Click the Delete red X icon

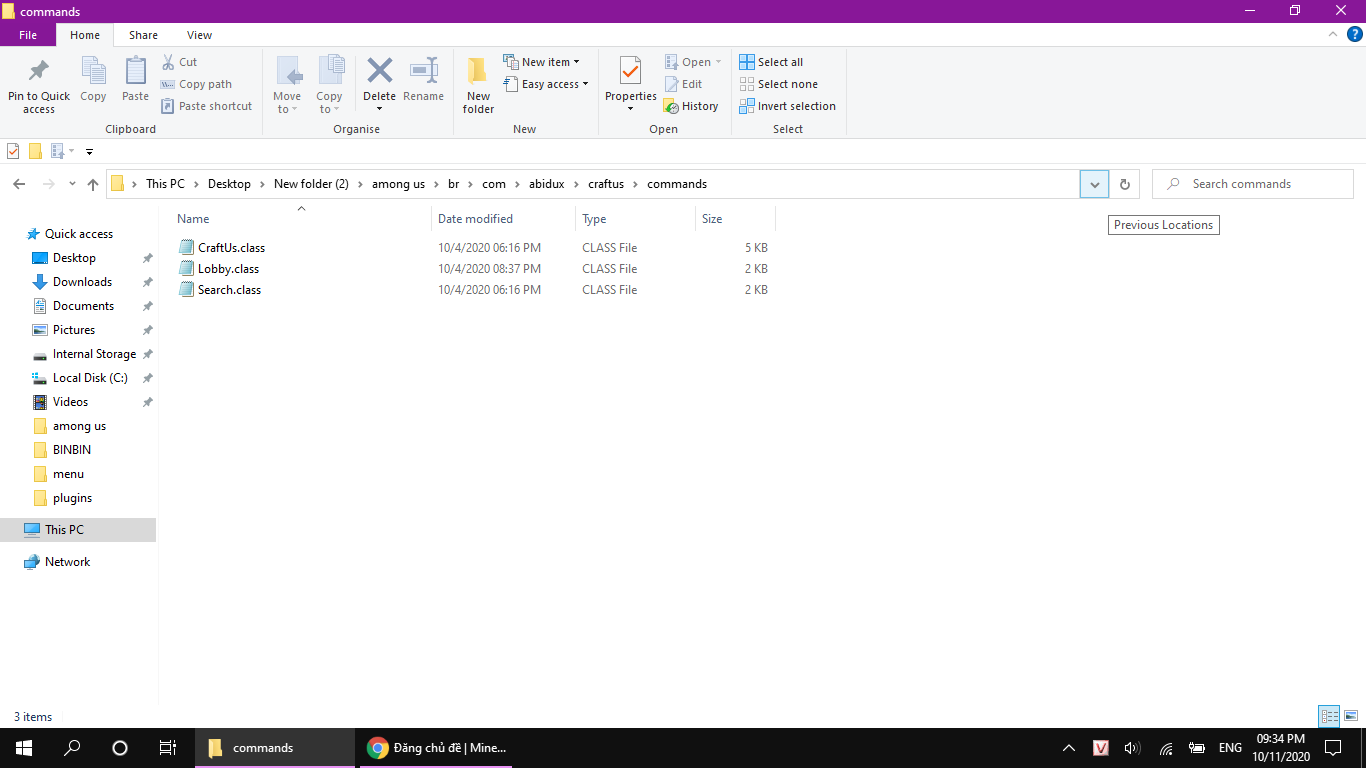click(x=379, y=71)
